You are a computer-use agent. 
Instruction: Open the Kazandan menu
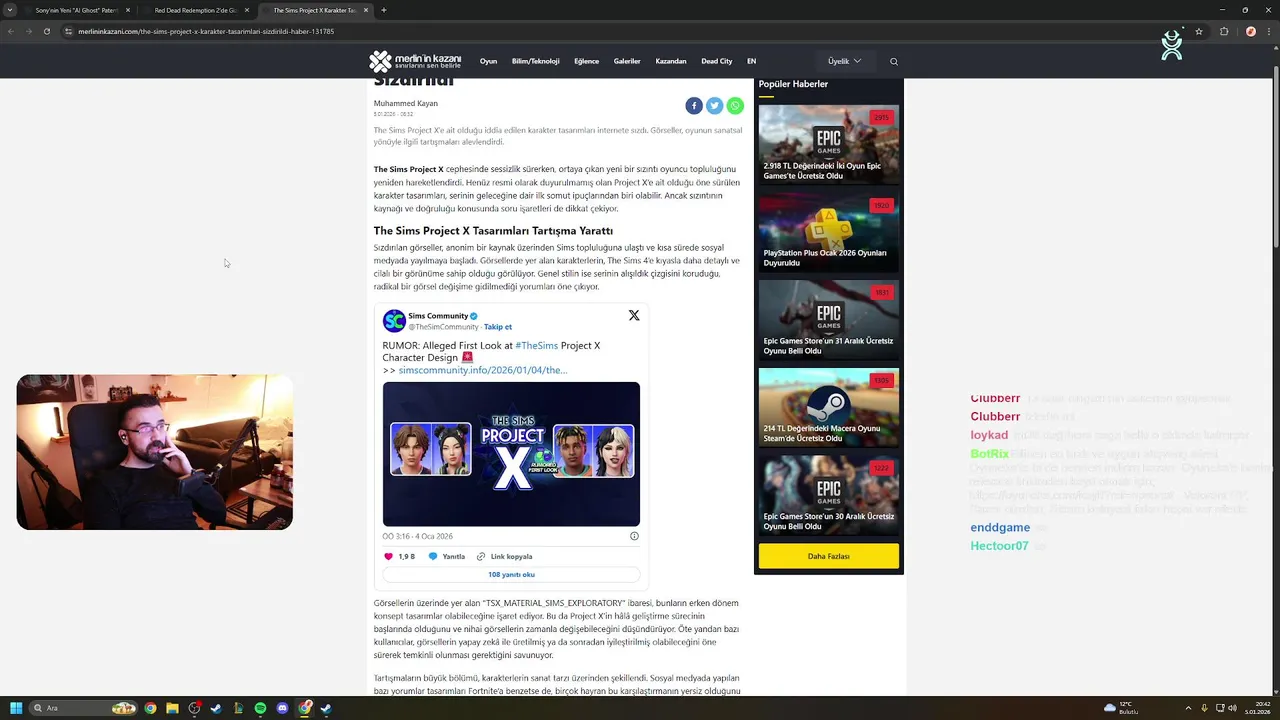(x=671, y=61)
